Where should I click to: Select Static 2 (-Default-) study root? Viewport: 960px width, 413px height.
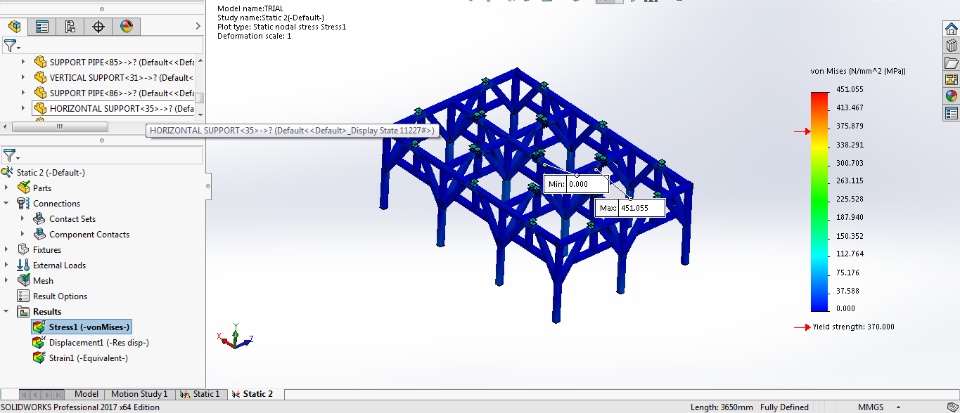51,173
